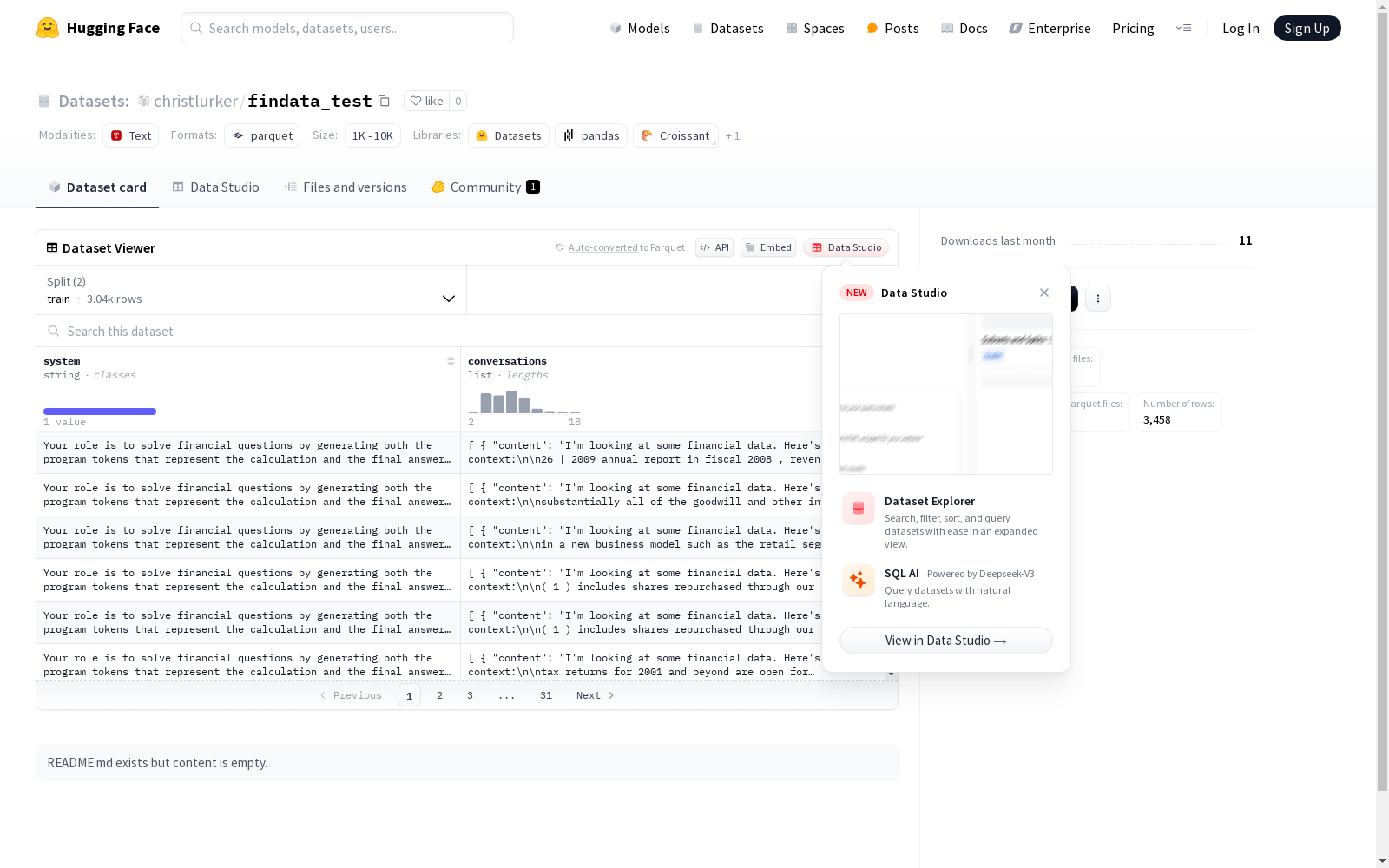Click the NEW badge in Data Studio popup
Viewport: 1389px width, 868px height.
tap(857, 293)
